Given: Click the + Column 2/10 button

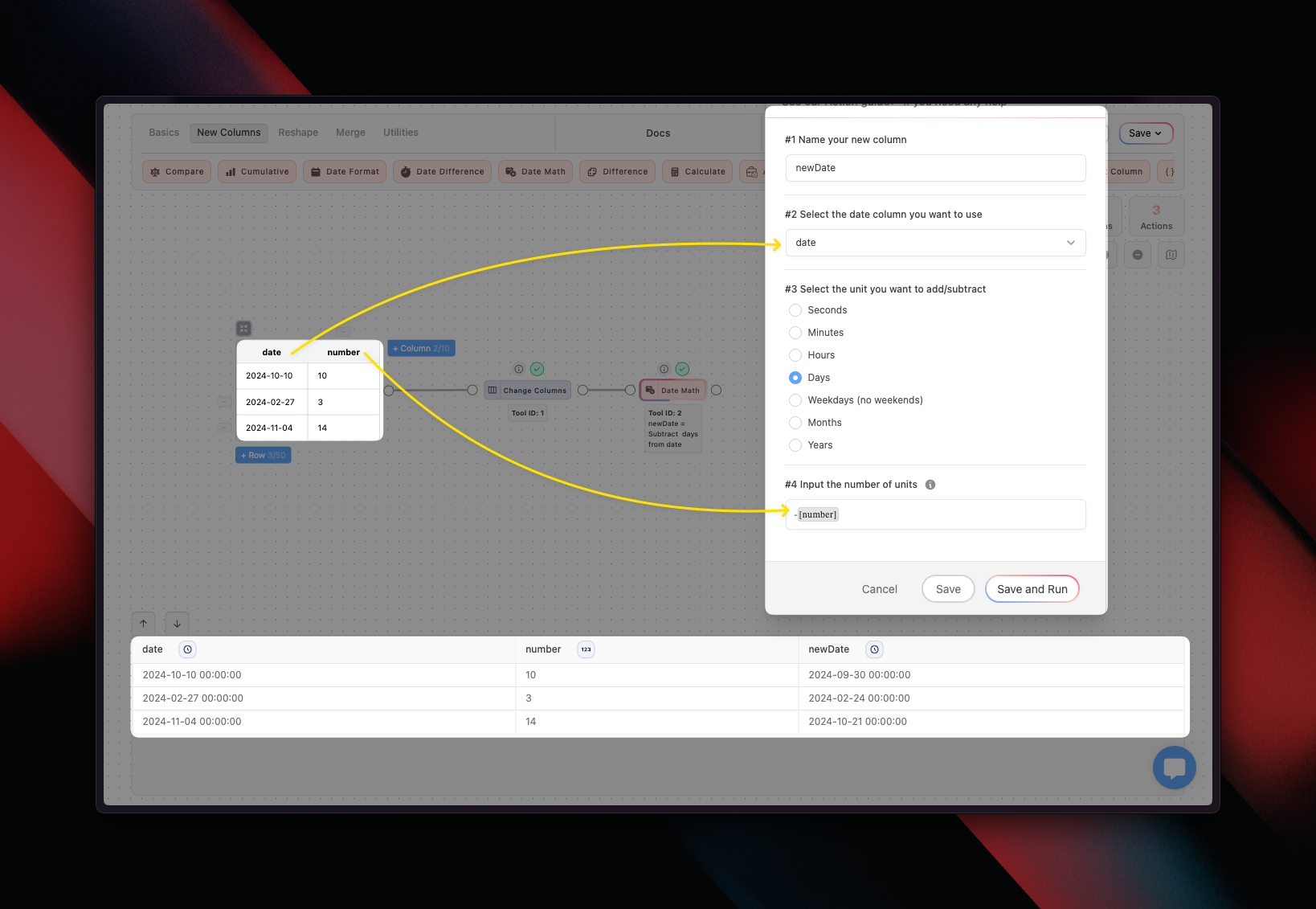Looking at the screenshot, I should pyautogui.click(x=422, y=348).
